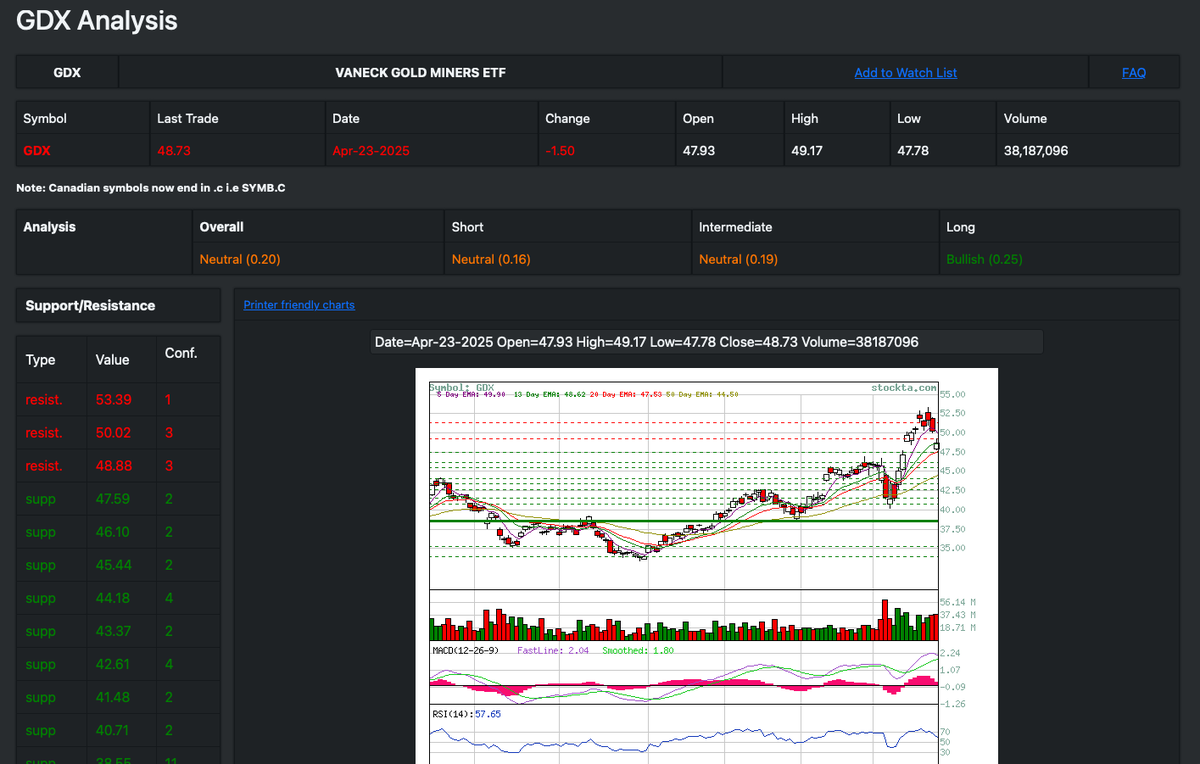Select resistance value 48.88
The width and height of the screenshot is (1200, 764).
click(113, 466)
